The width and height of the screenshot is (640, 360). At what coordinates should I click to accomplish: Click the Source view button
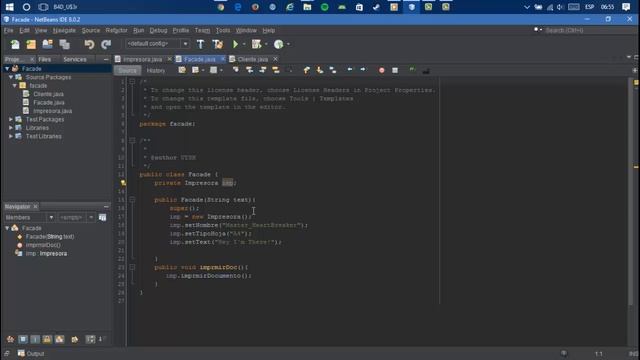(127, 71)
